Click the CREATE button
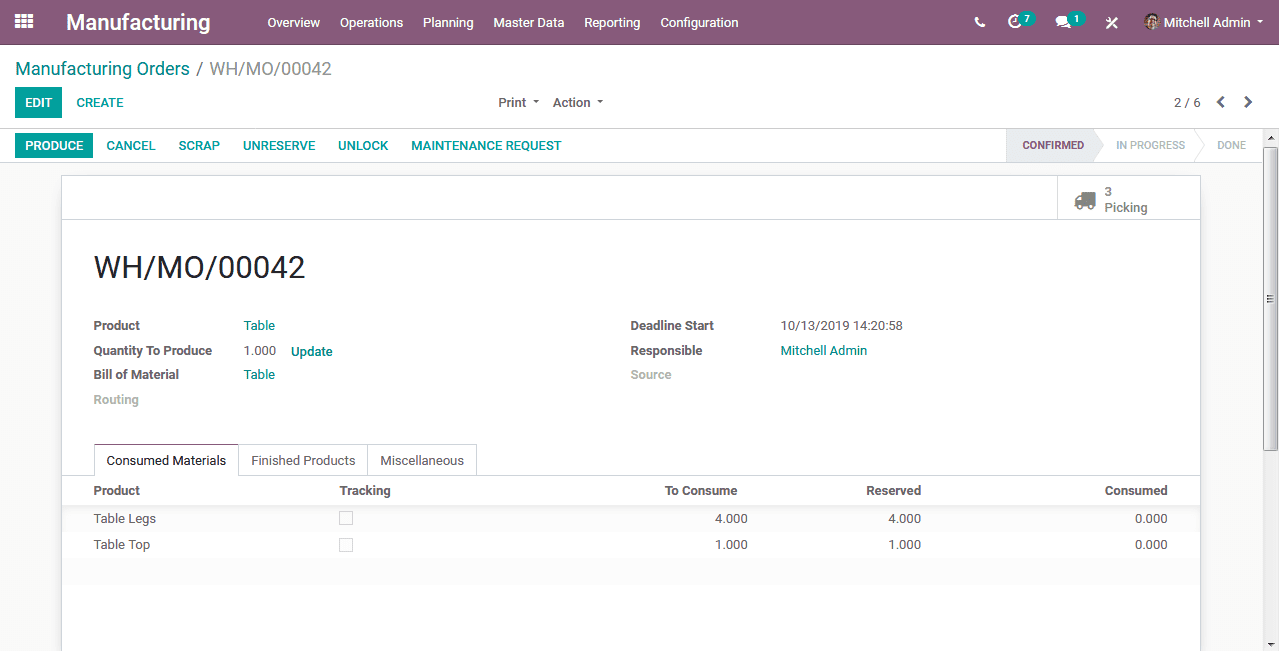This screenshot has height=651, width=1279. tap(100, 102)
